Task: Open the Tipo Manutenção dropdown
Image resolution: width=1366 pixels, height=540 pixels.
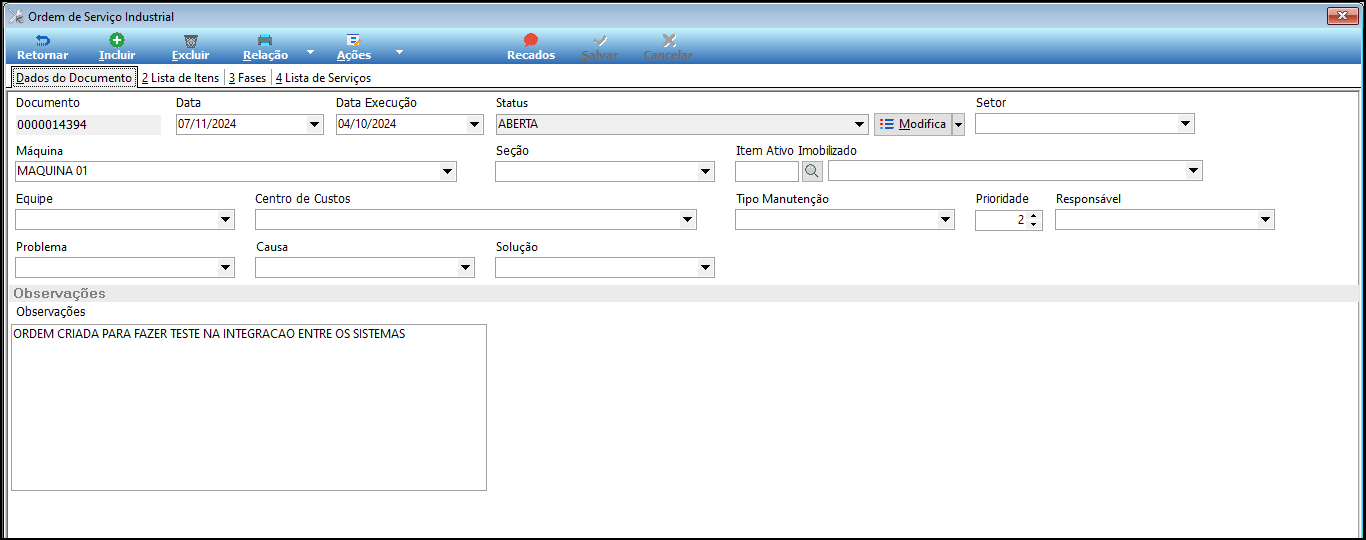Action: click(946, 220)
